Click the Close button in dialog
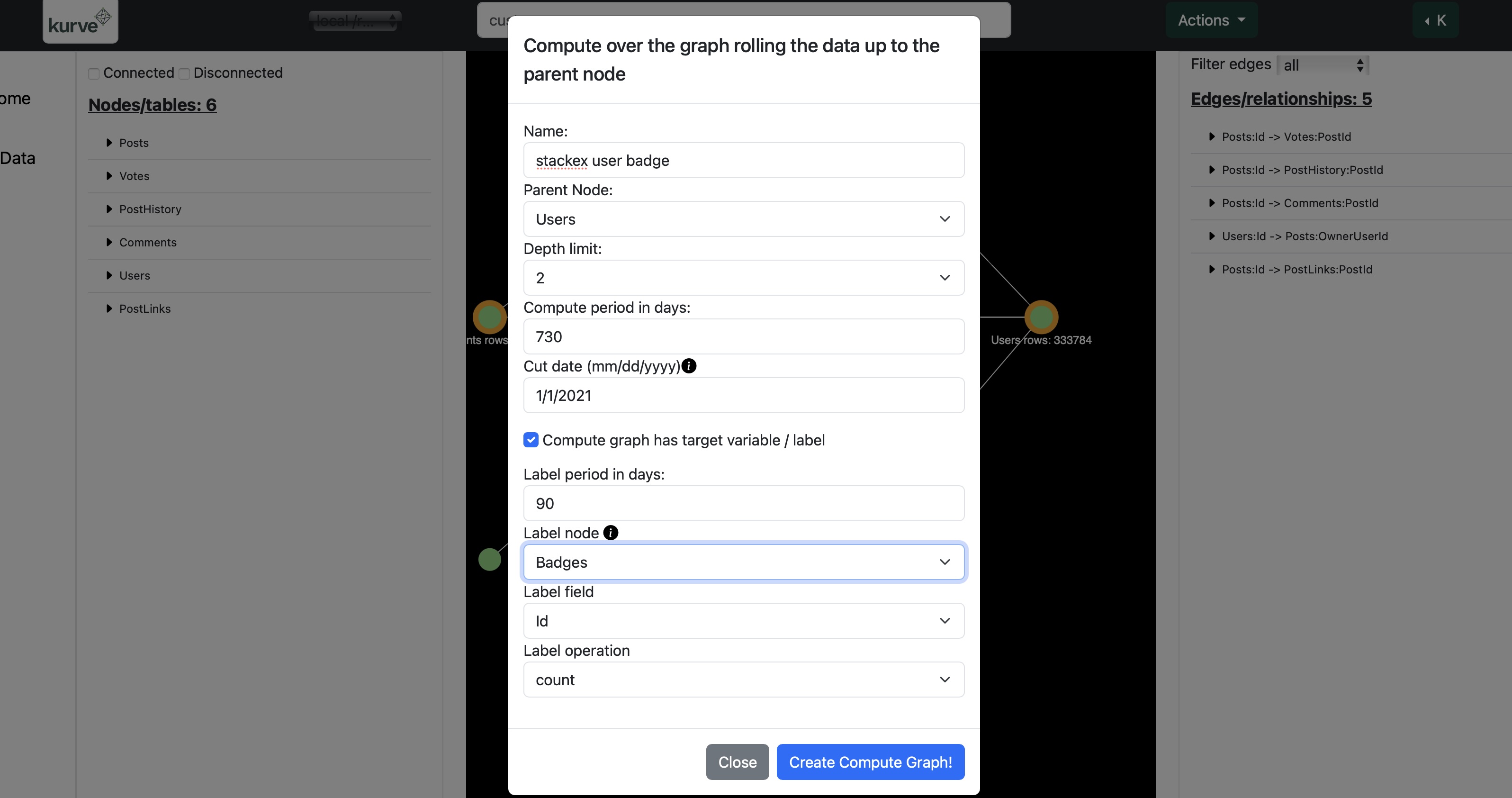Image resolution: width=1512 pixels, height=798 pixels. [737, 762]
